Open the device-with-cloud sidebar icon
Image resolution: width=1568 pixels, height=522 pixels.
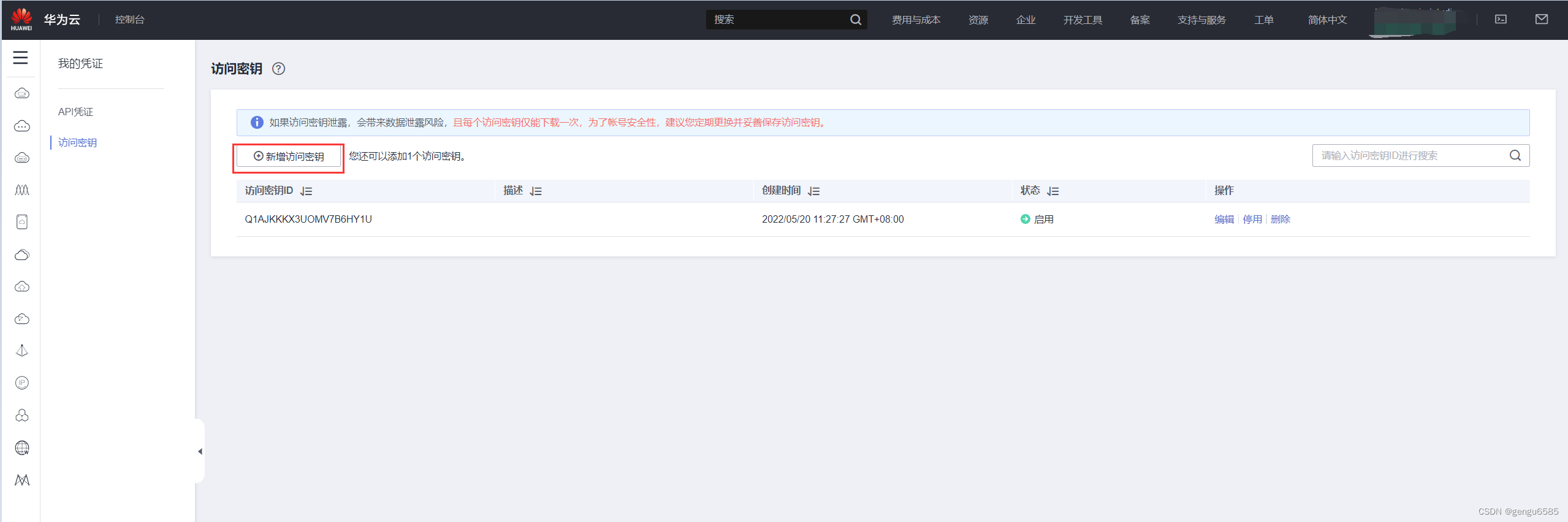(22, 222)
